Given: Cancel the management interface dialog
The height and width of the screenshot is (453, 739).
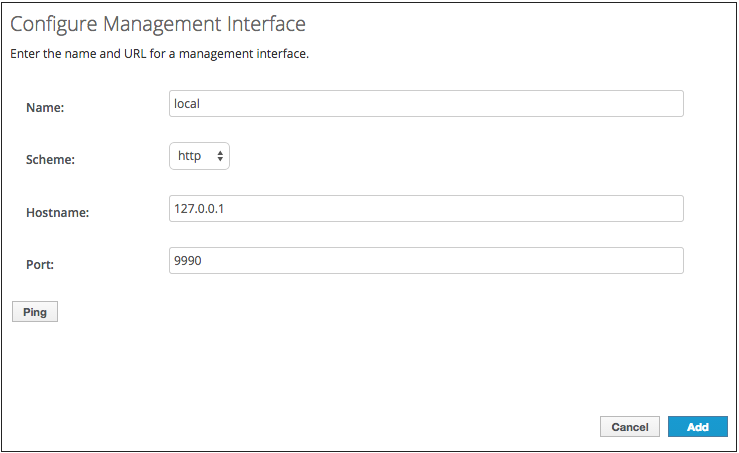Looking at the screenshot, I should click(629, 427).
